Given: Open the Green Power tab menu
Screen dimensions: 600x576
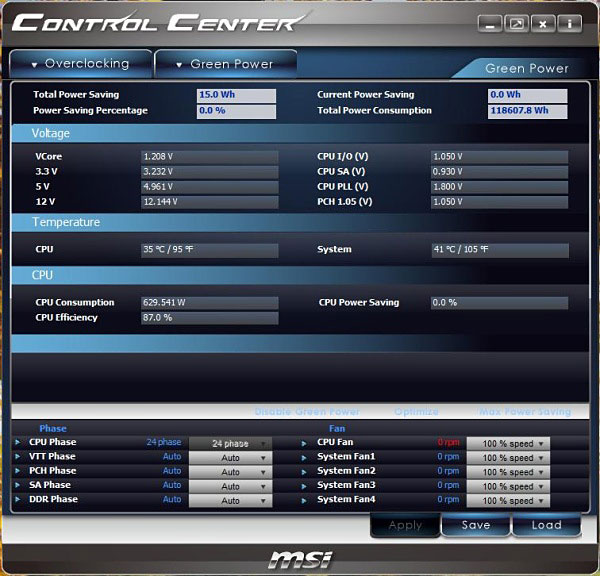Looking at the screenshot, I should click(226, 64).
